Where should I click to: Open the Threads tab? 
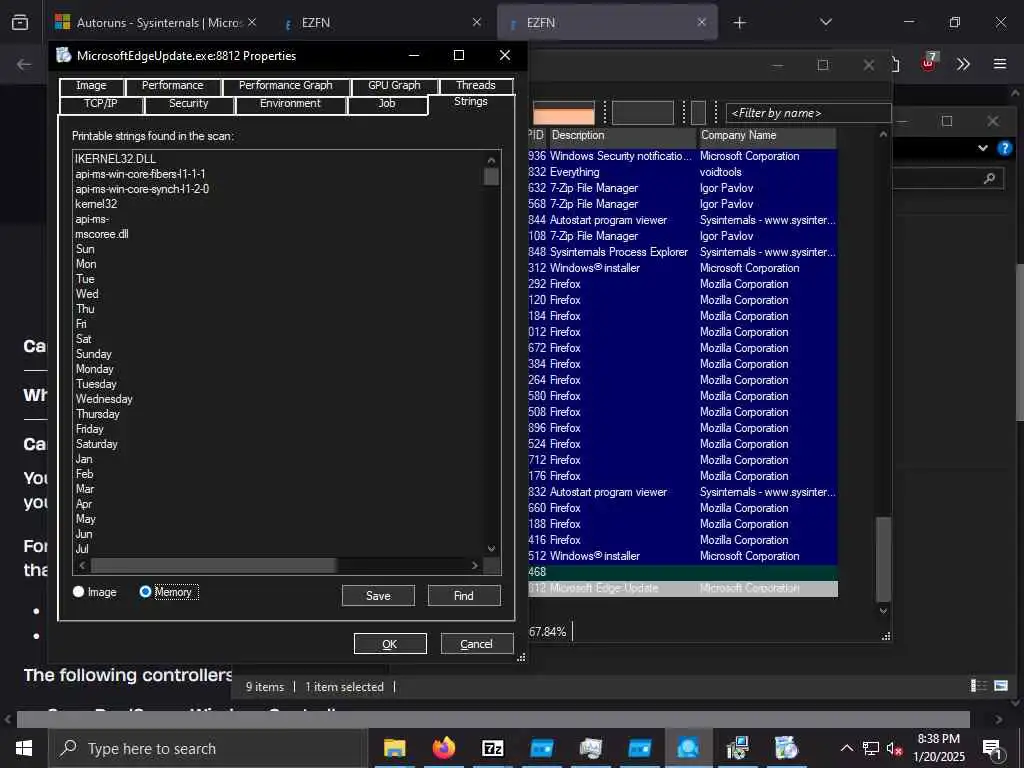pos(475,86)
